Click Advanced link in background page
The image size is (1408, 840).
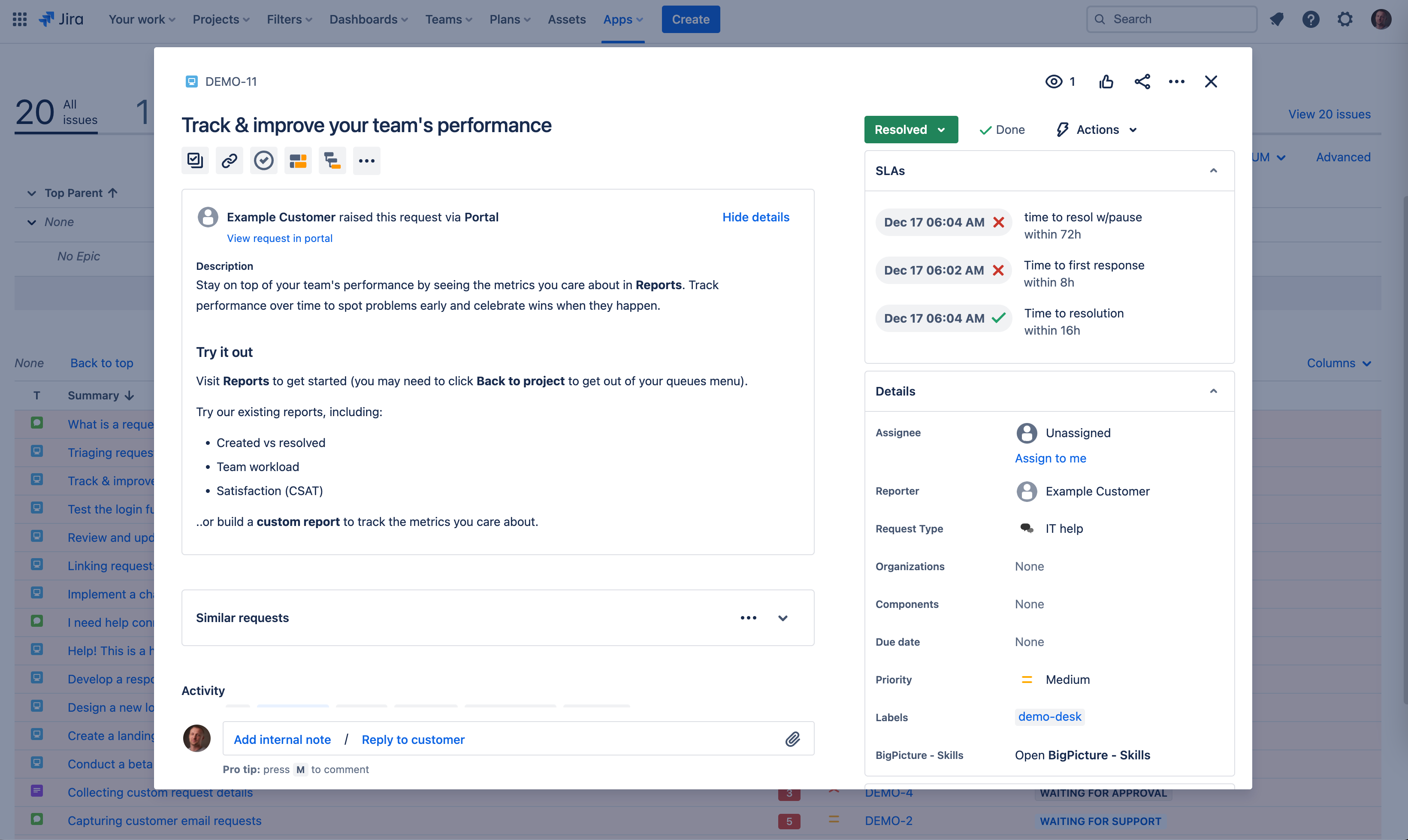(x=1343, y=157)
